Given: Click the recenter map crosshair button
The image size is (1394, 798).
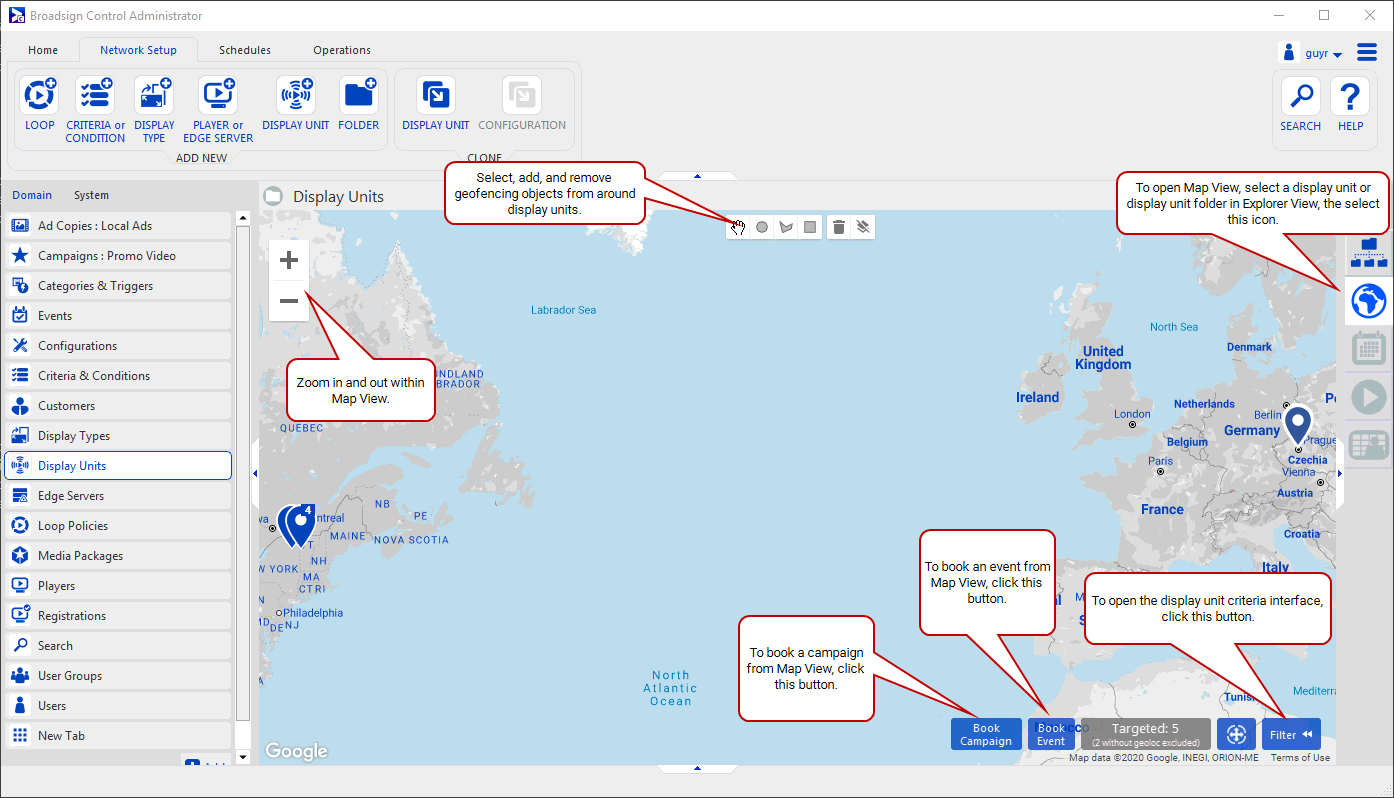Looking at the screenshot, I should 1236,735.
